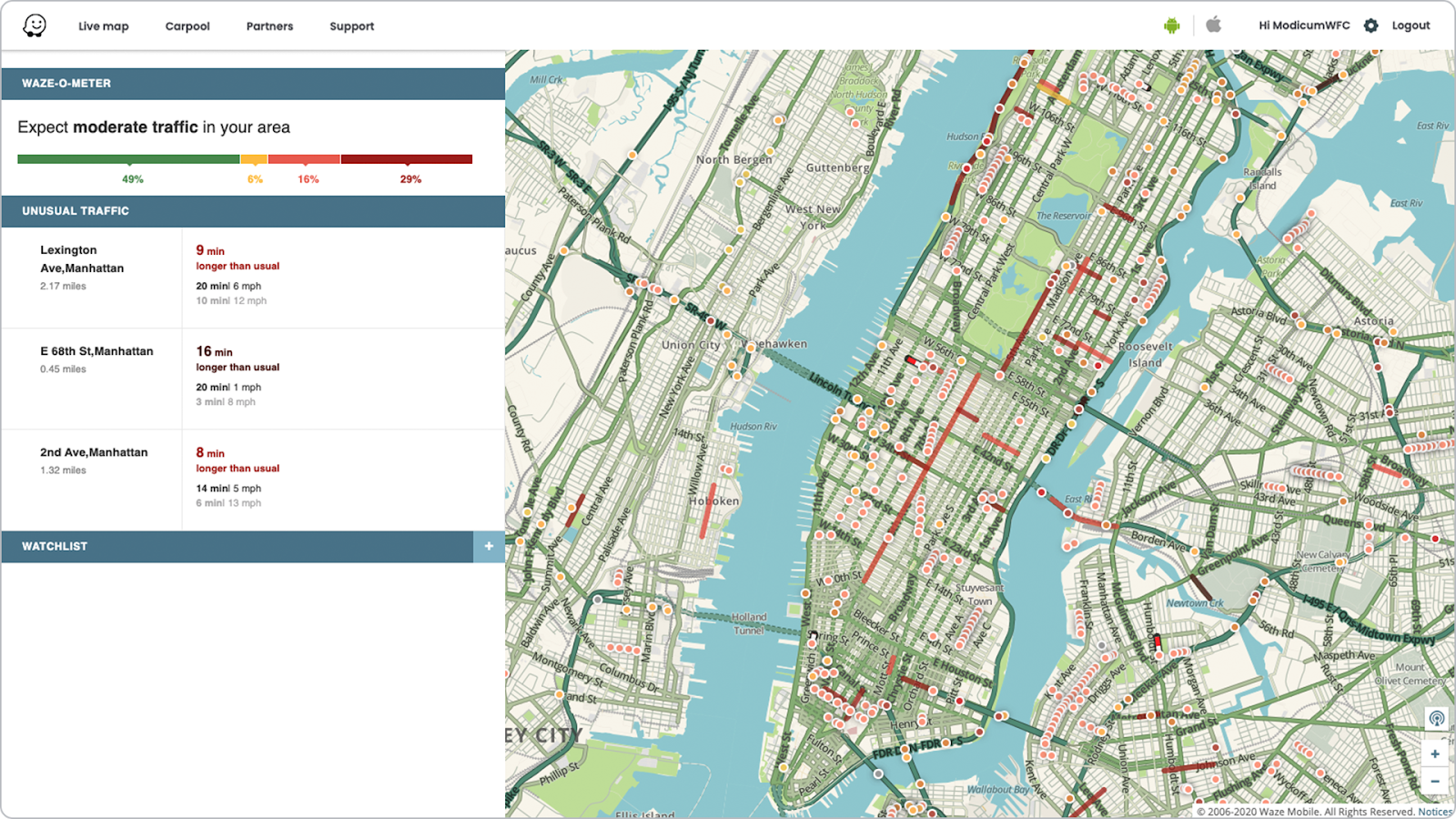Image resolution: width=1456 pixels, height=819 pixels.
Task: Click the WAZE-O-METER panel header
Action: (x=253, y=84)
